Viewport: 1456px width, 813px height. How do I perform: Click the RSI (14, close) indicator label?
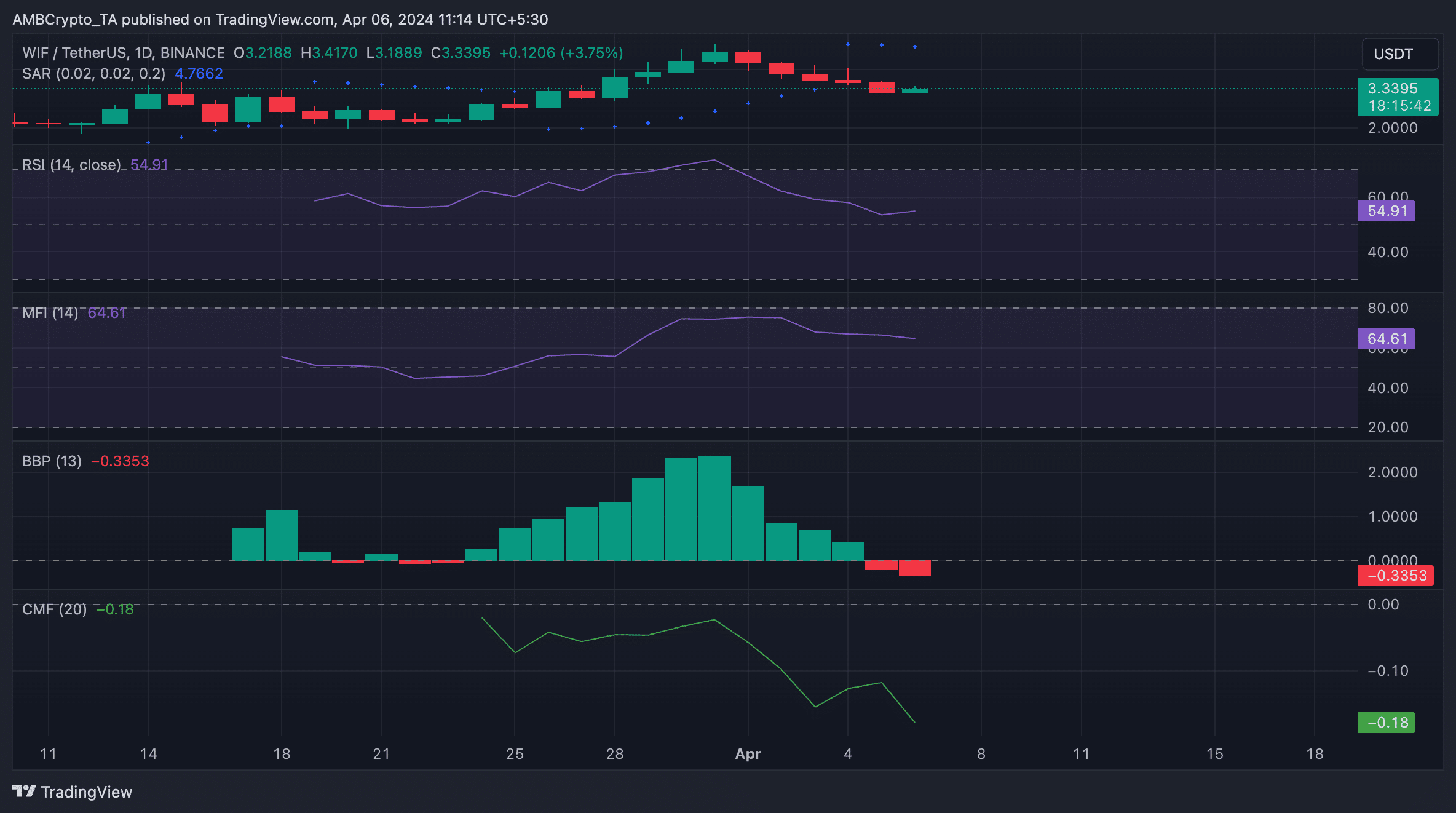click(x=71, y=165)
